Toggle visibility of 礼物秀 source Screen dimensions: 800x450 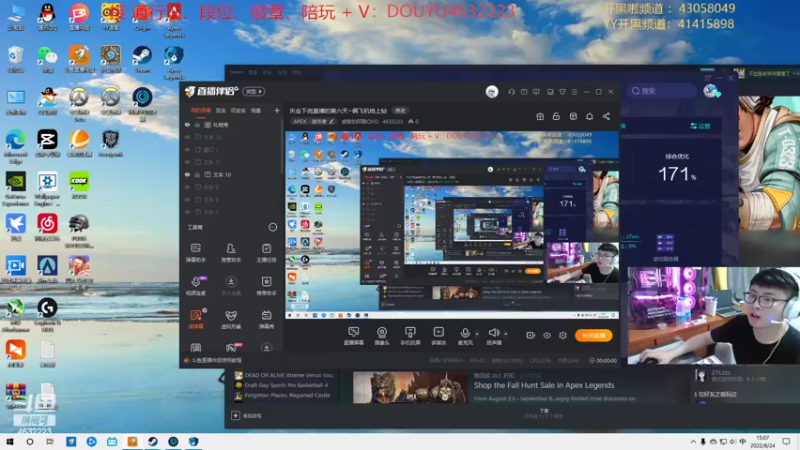[x=187, y=124]
